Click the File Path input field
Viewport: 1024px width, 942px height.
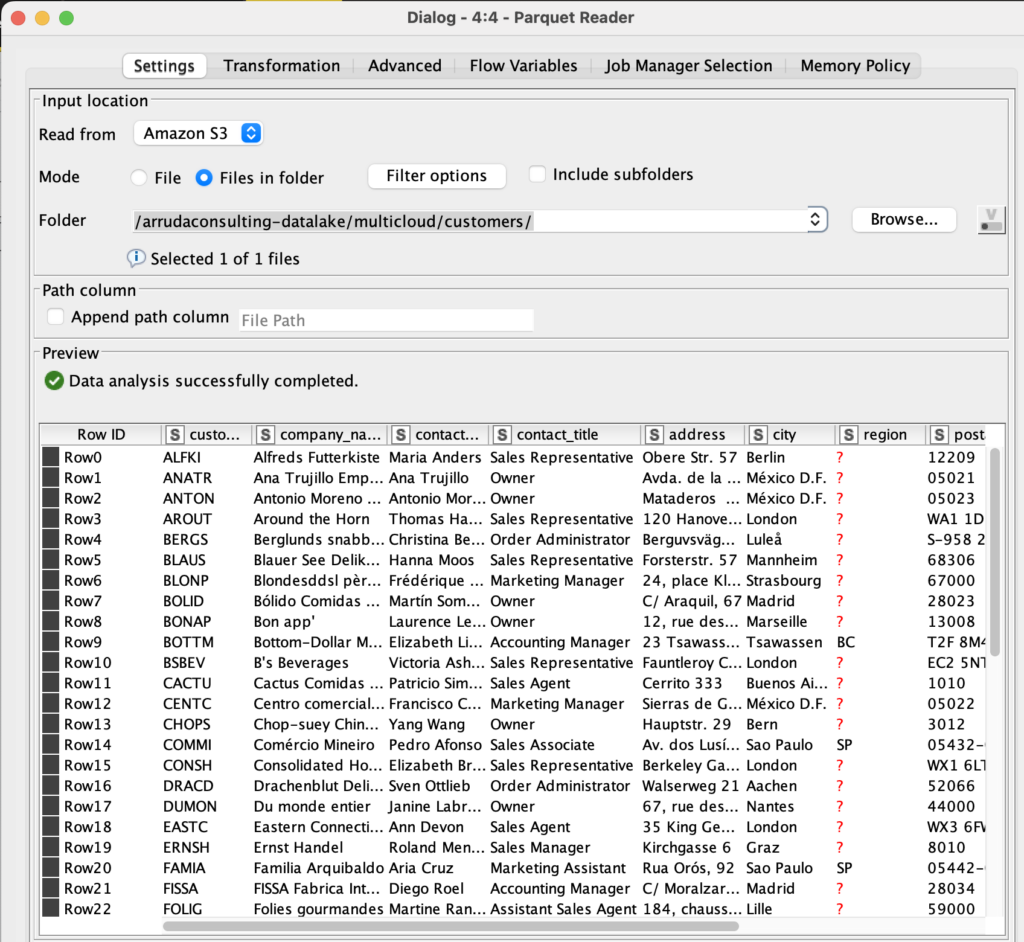click(386, 320)
